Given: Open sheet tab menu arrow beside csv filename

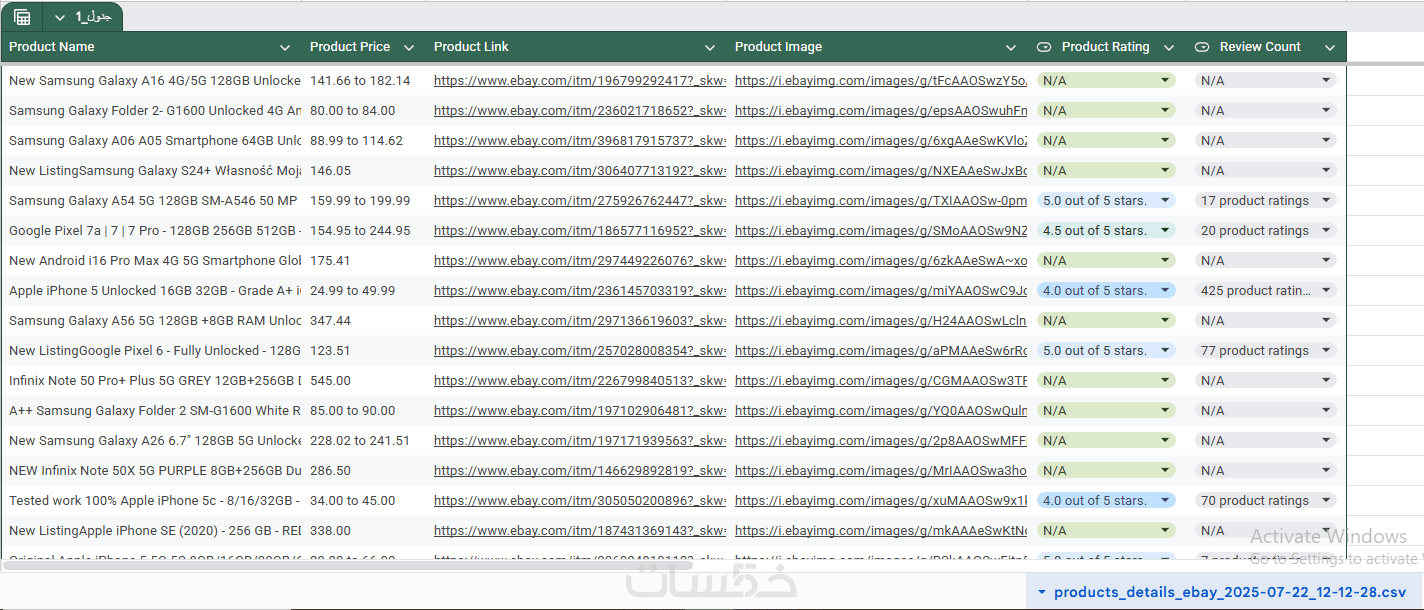Looking at the screenshot, I should coord(1041,592).
